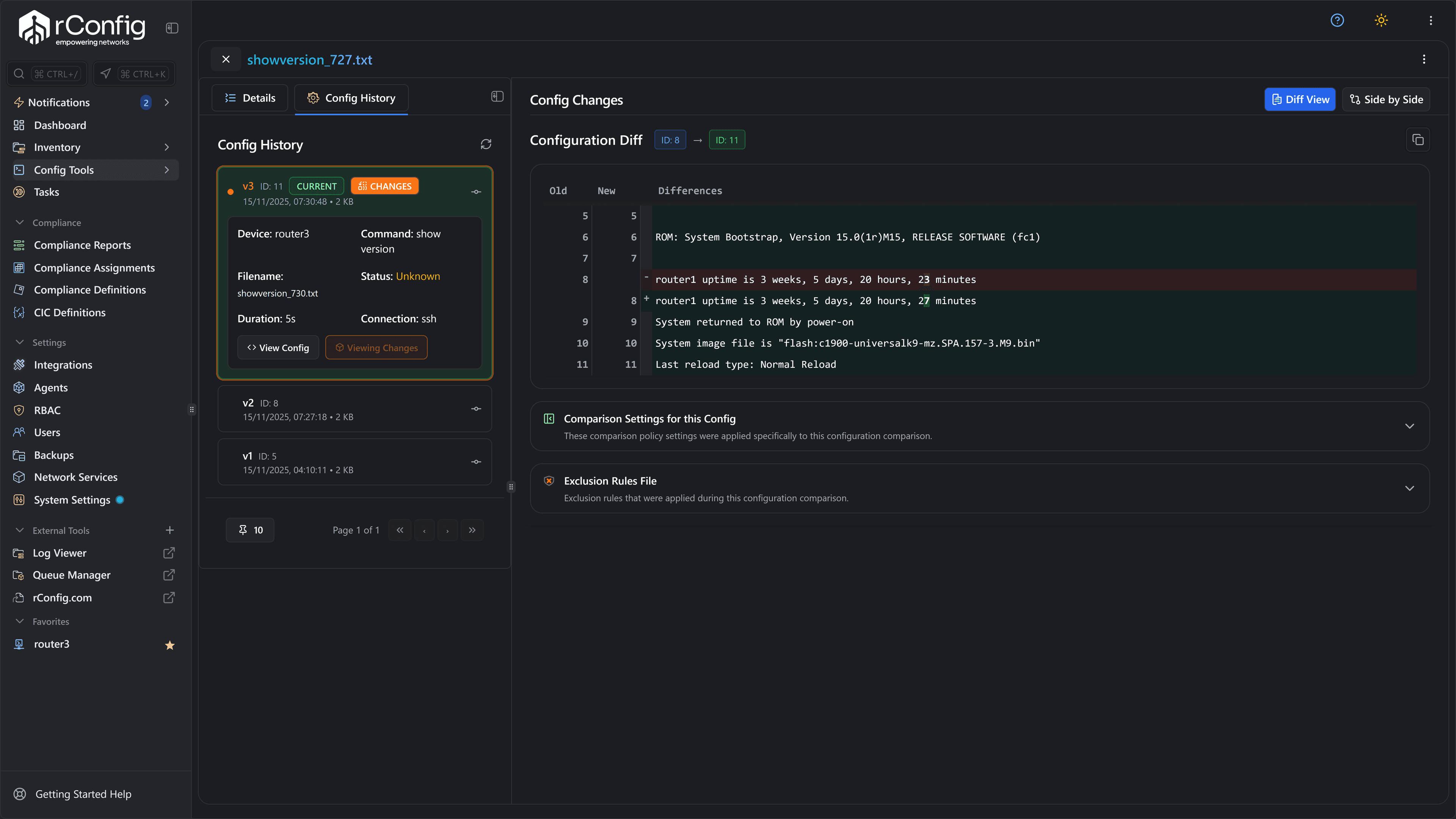Screen dimensions: 1456x819
Task: Switch to the Details tab
Action: click(250, 97)
